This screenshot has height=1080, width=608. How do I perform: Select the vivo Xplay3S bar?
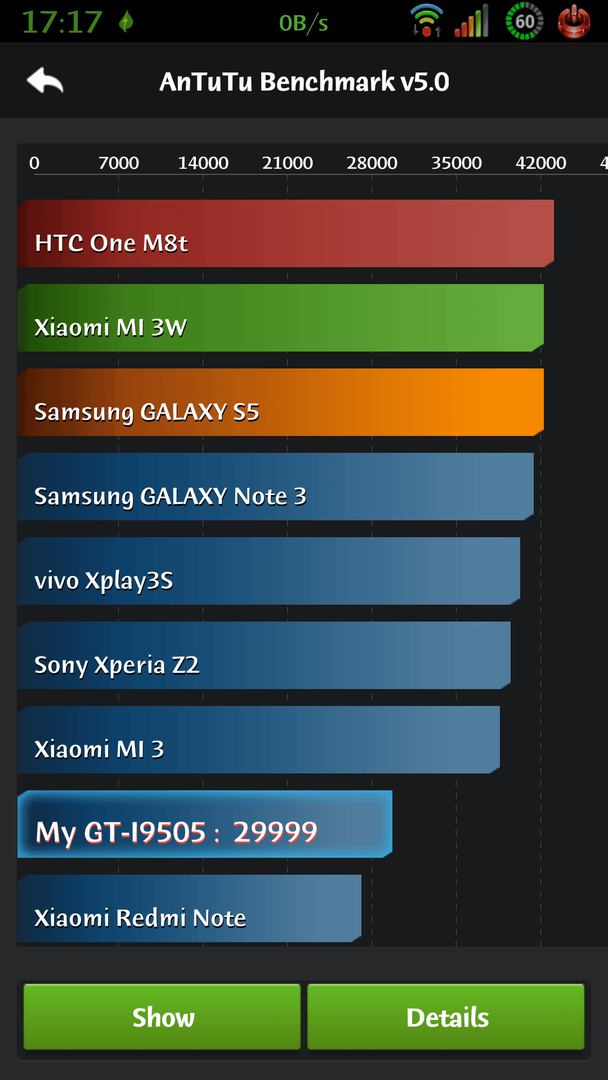pos(269,571)
